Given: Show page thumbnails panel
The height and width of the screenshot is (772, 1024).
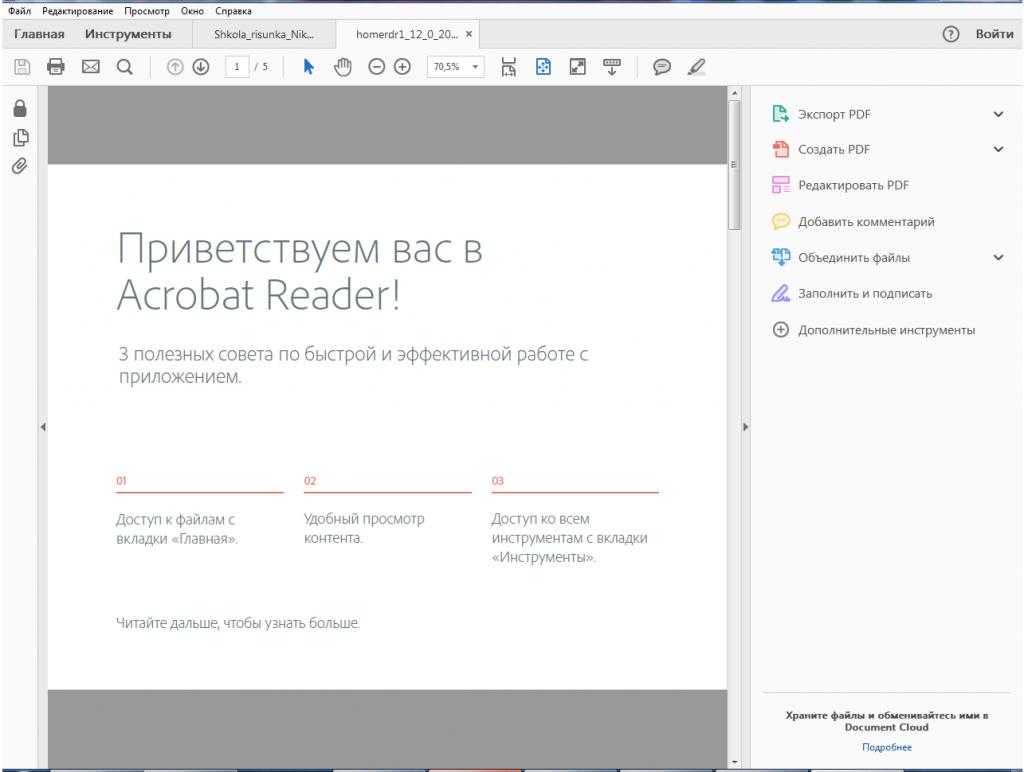Looking at the screenshot, I should tap(19, 138).
